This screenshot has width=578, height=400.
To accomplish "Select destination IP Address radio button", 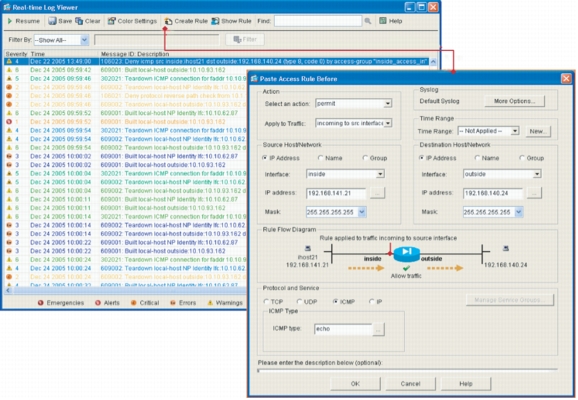I will (421, 158).
